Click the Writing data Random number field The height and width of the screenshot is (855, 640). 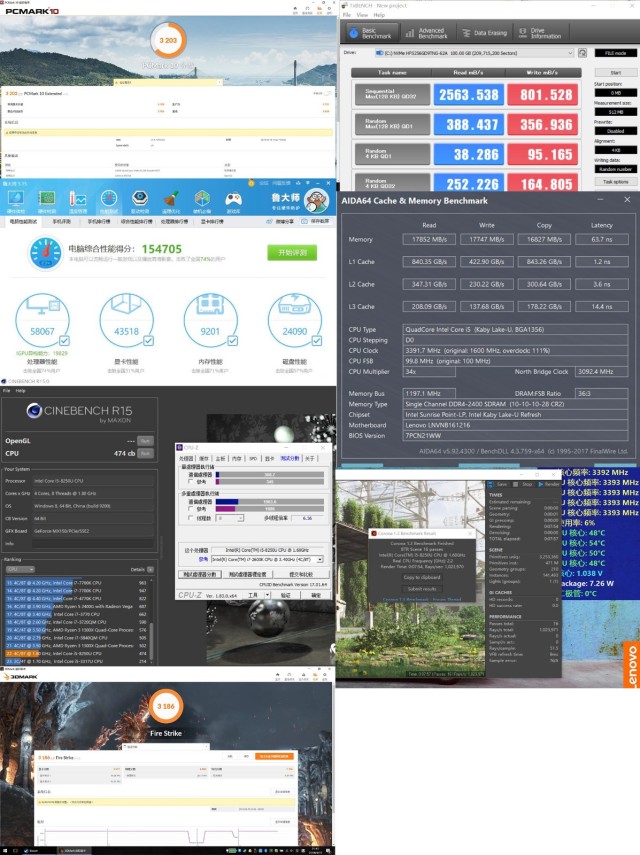coord(615,169)
